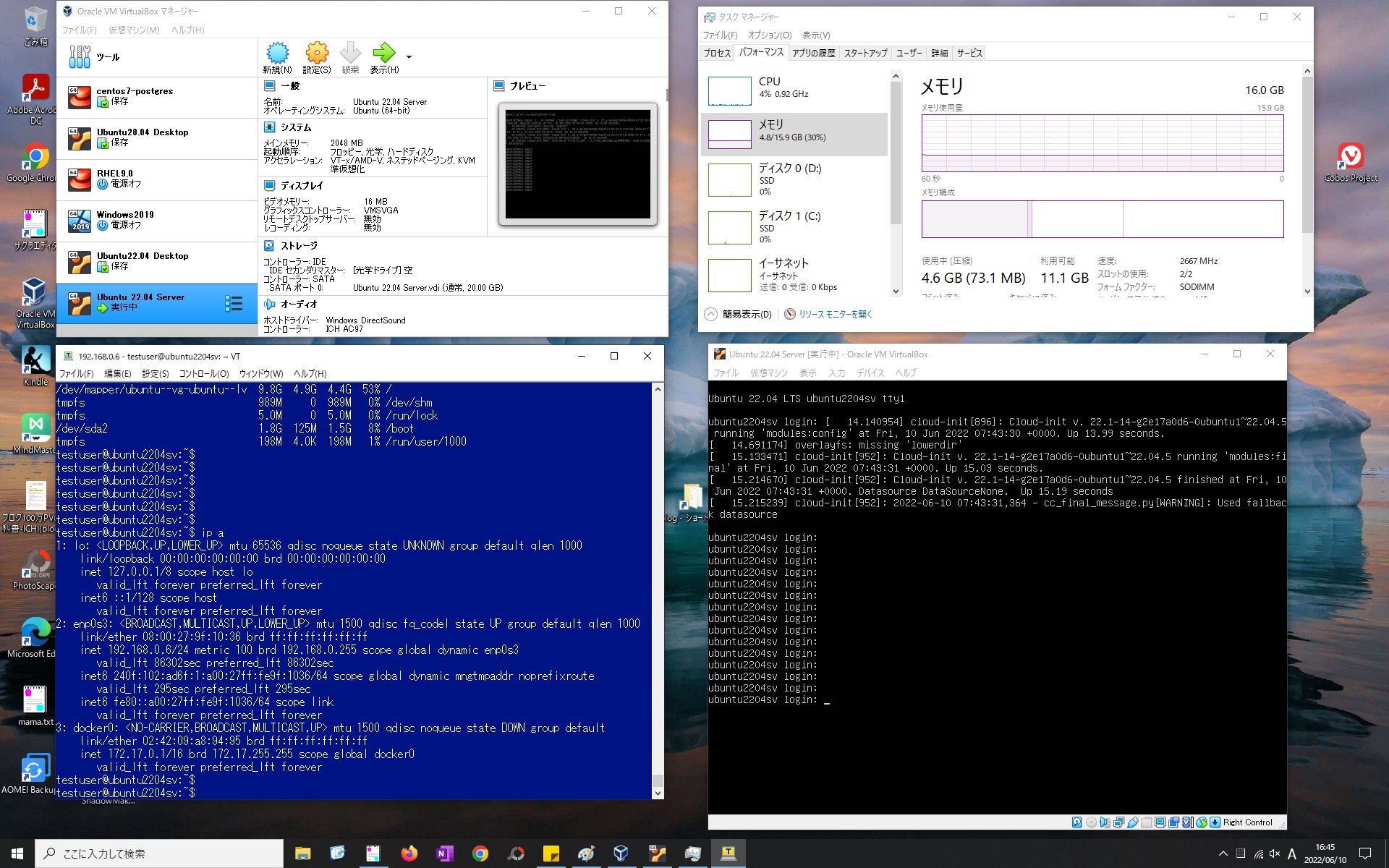
Task: Open Window (ウィンドウ) menu in Tera Term
Action: coord(261,374)
